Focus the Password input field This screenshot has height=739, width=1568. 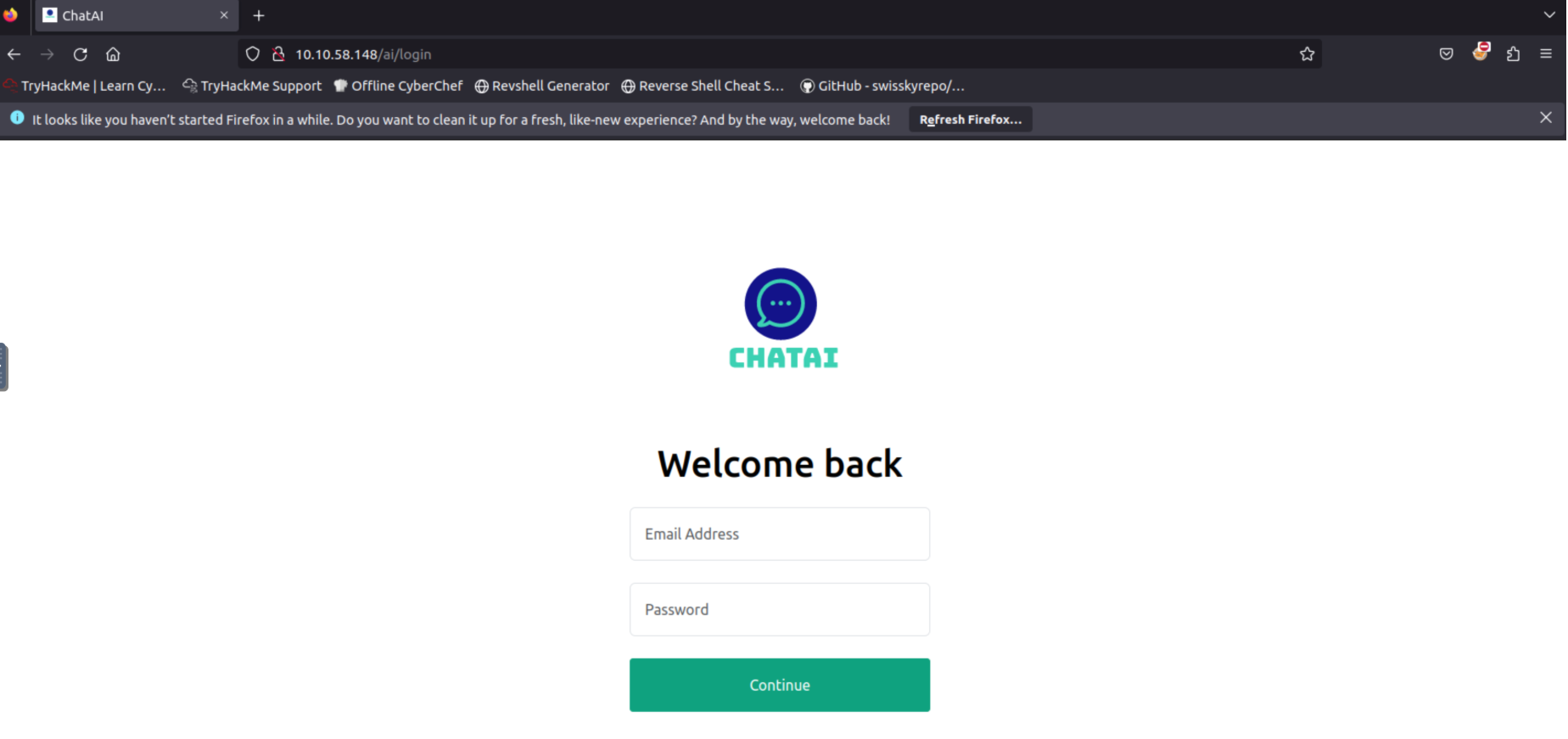(780, 609)
